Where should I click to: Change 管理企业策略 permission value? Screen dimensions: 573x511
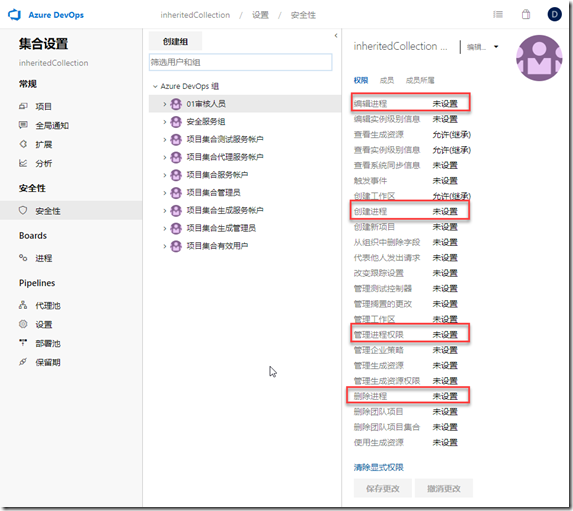click(445, 350)
